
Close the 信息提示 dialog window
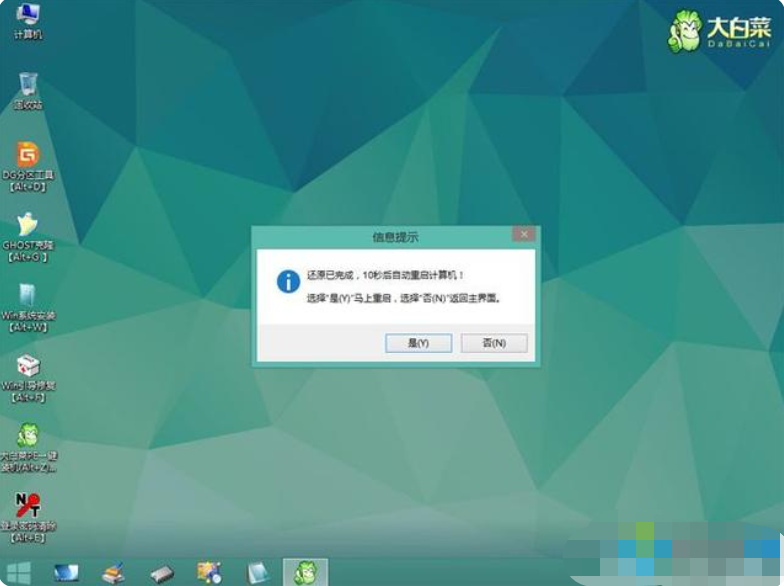click(523, 235)
